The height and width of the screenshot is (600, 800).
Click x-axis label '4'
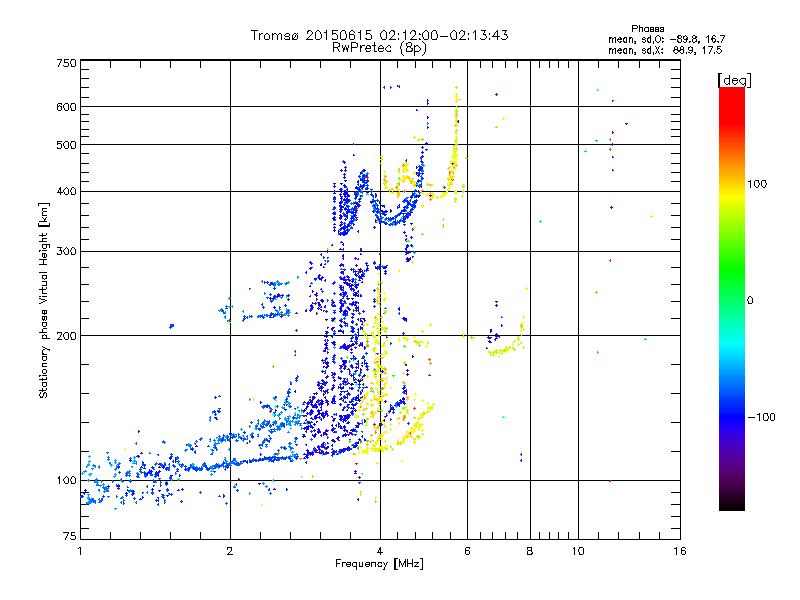pyautogui.click(x=380, y=551)
